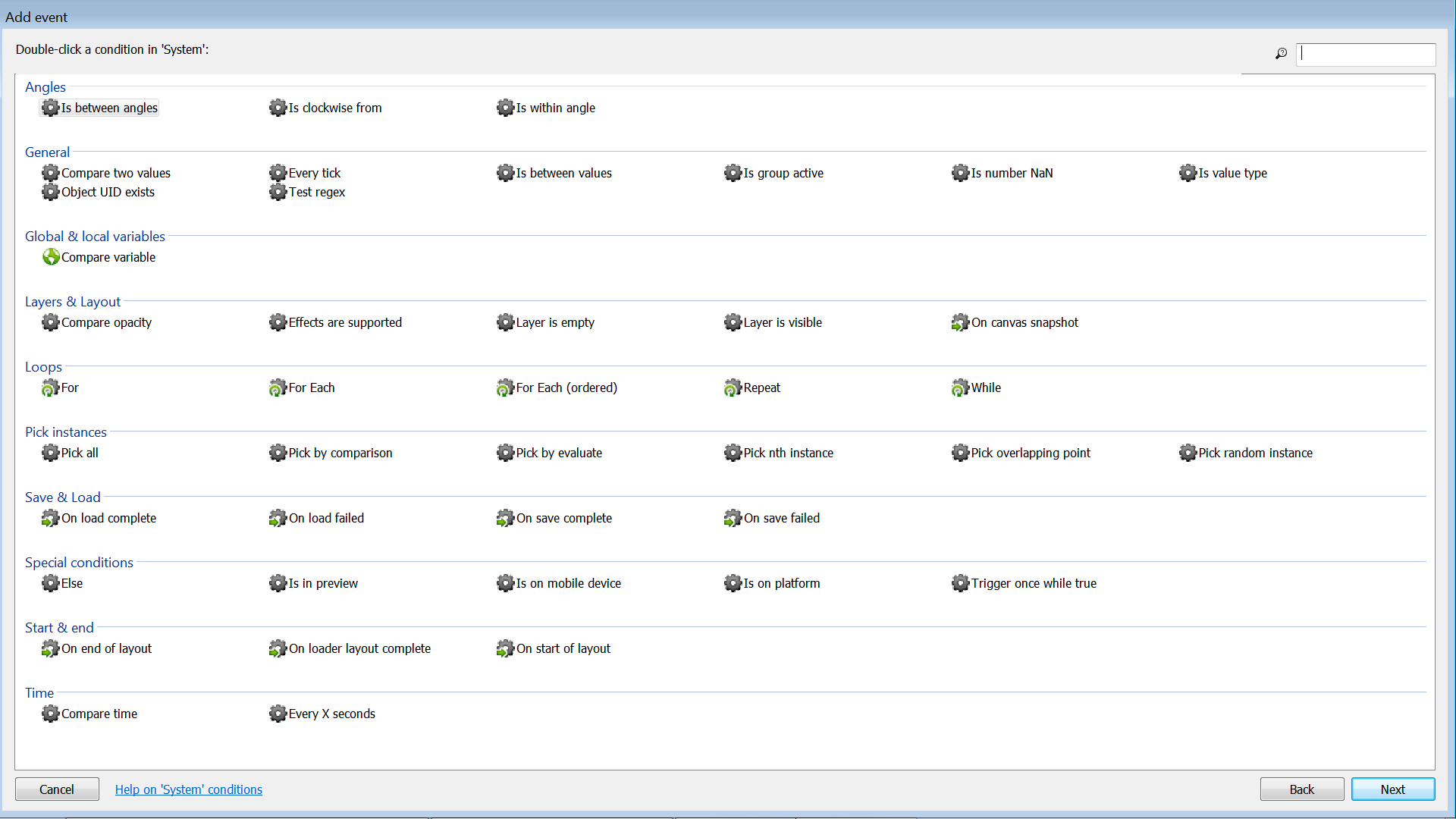Select the 'Object UID exists' icon
1456x819 pixels.
tap(50, 192)
